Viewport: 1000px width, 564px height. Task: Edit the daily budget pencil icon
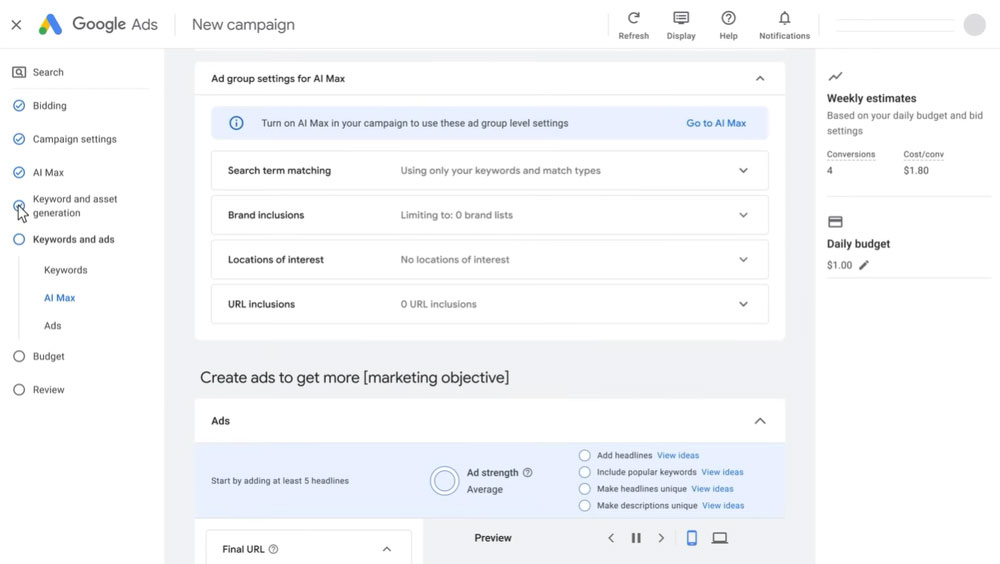tap(864, 265)
